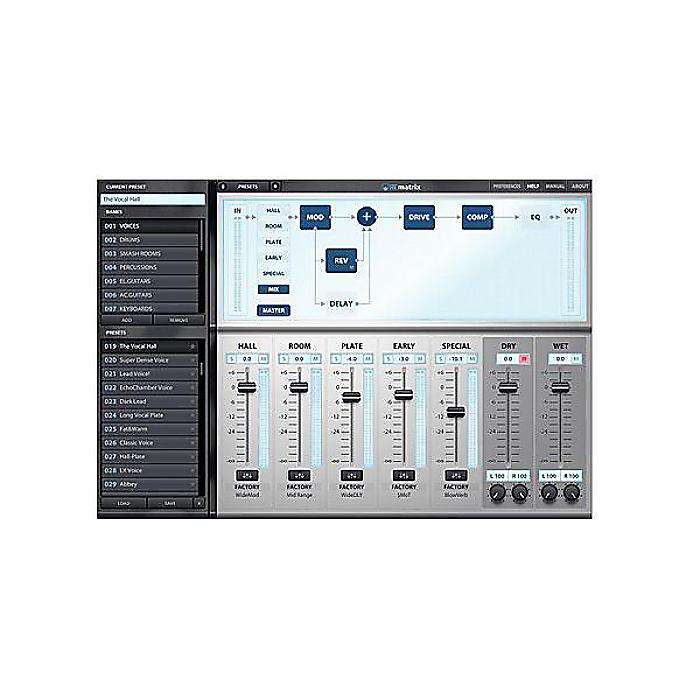The width and height of the screenshot is (700, 700).
Task: Open Special channel impulse selector dropdown
Action: pyautogui.click(x=456, y=475)
